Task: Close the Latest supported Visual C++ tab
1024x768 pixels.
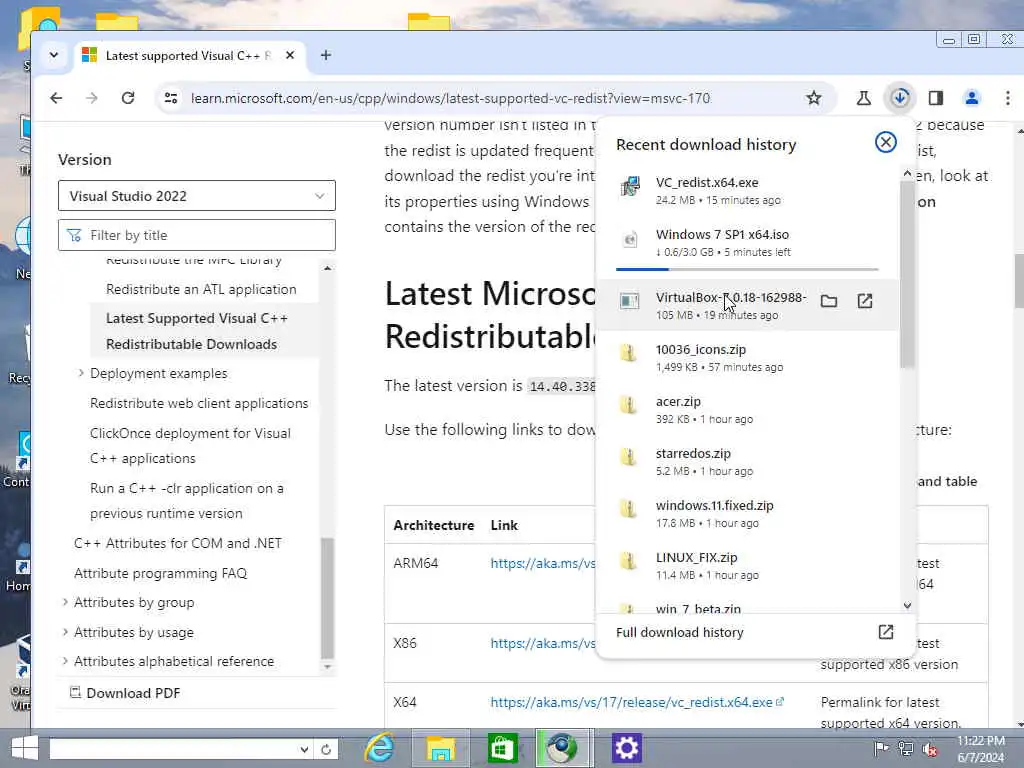Action: [x=290, y=56]
